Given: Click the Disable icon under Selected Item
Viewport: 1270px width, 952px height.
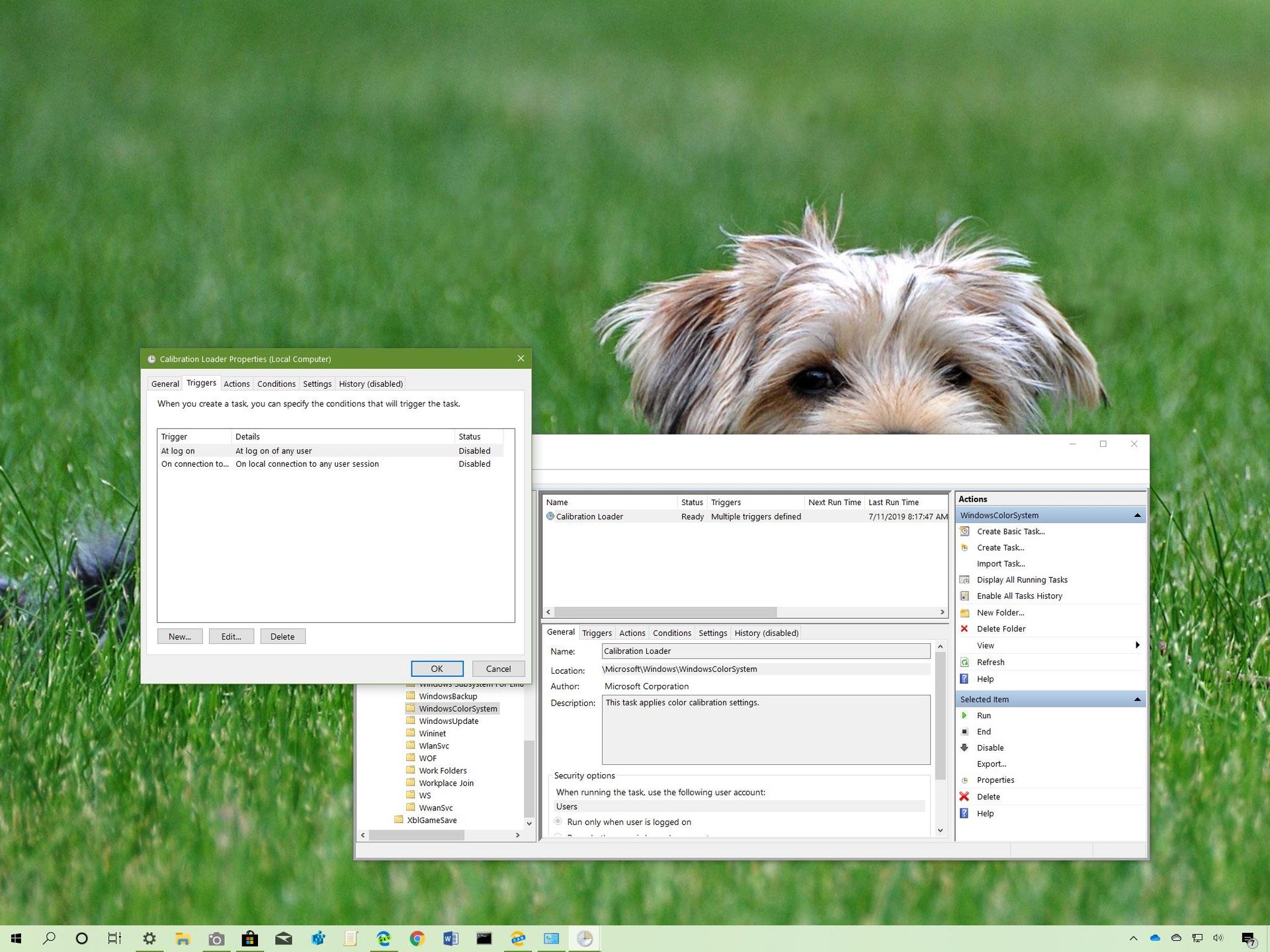Looking at the screenshot, I should 965,748.
